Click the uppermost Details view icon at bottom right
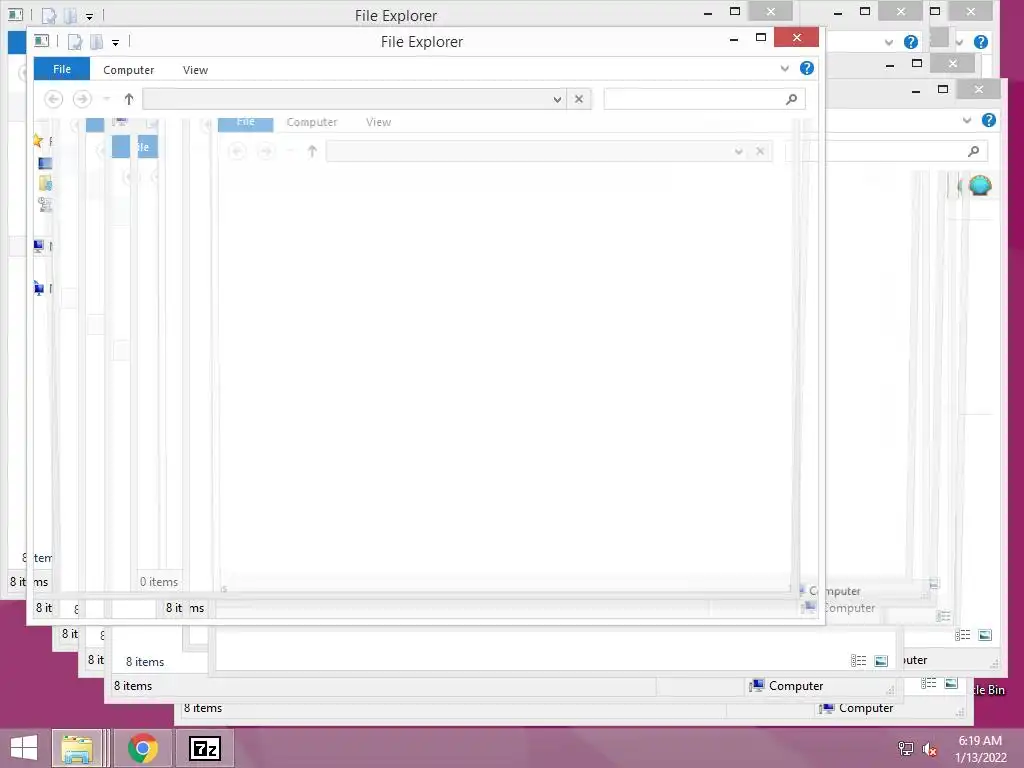 [963, 635]
